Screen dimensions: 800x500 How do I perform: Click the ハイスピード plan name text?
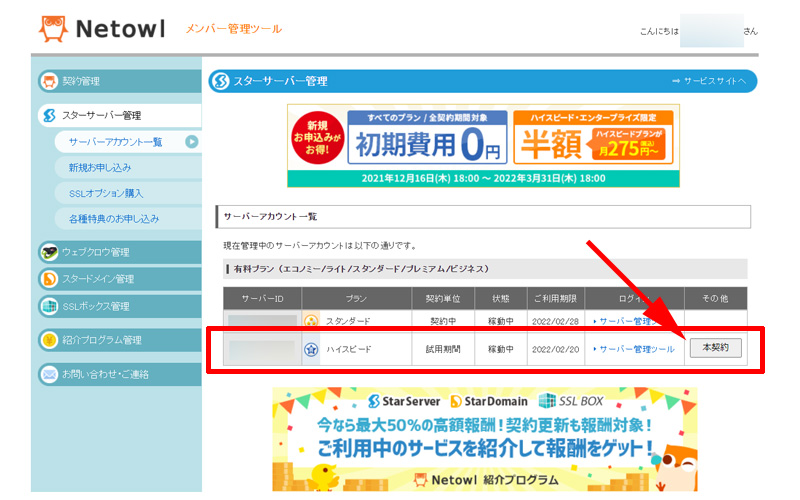[x=349, y=349]
